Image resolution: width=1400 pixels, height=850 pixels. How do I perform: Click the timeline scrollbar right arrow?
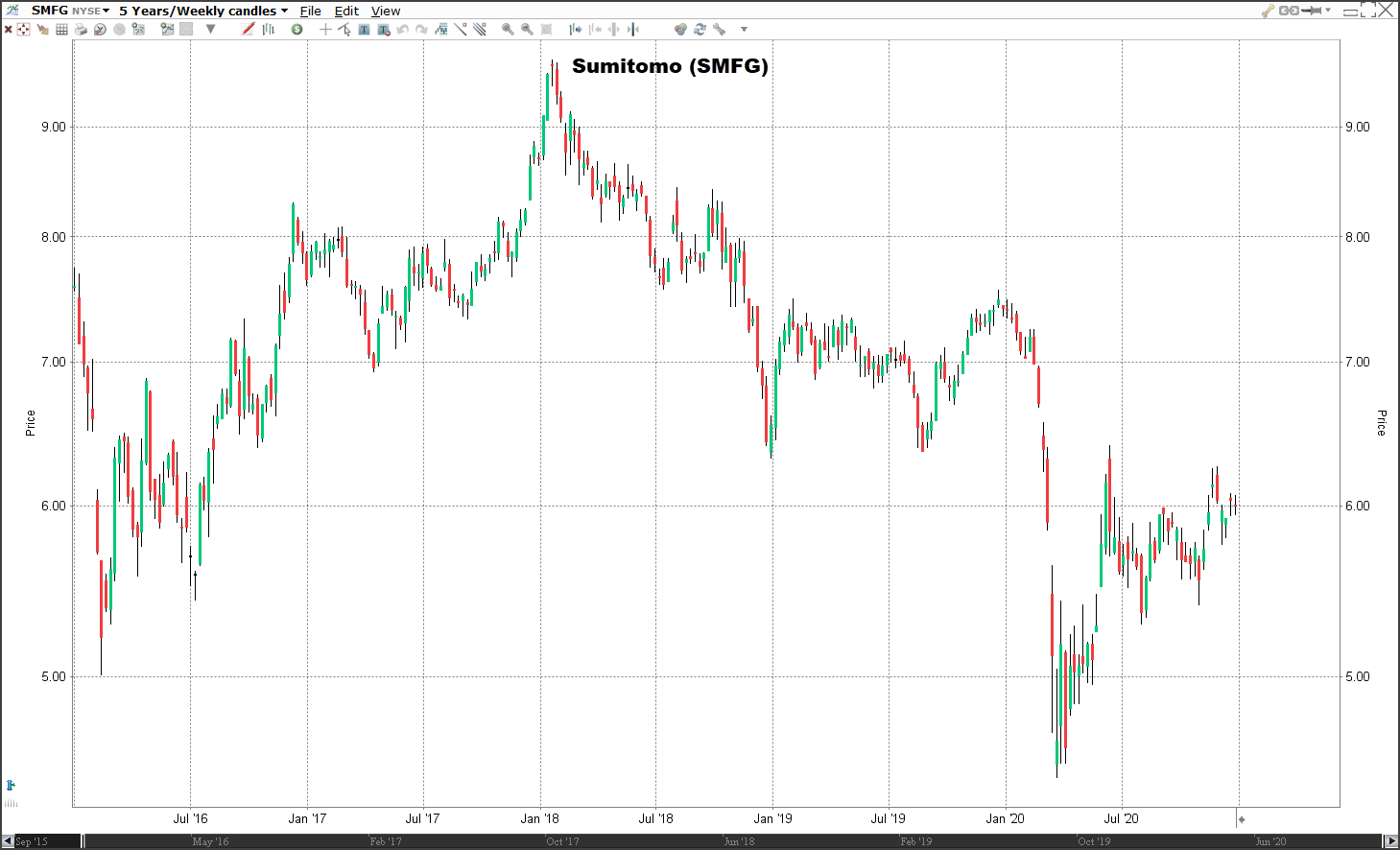click(x=1390, y=841)
